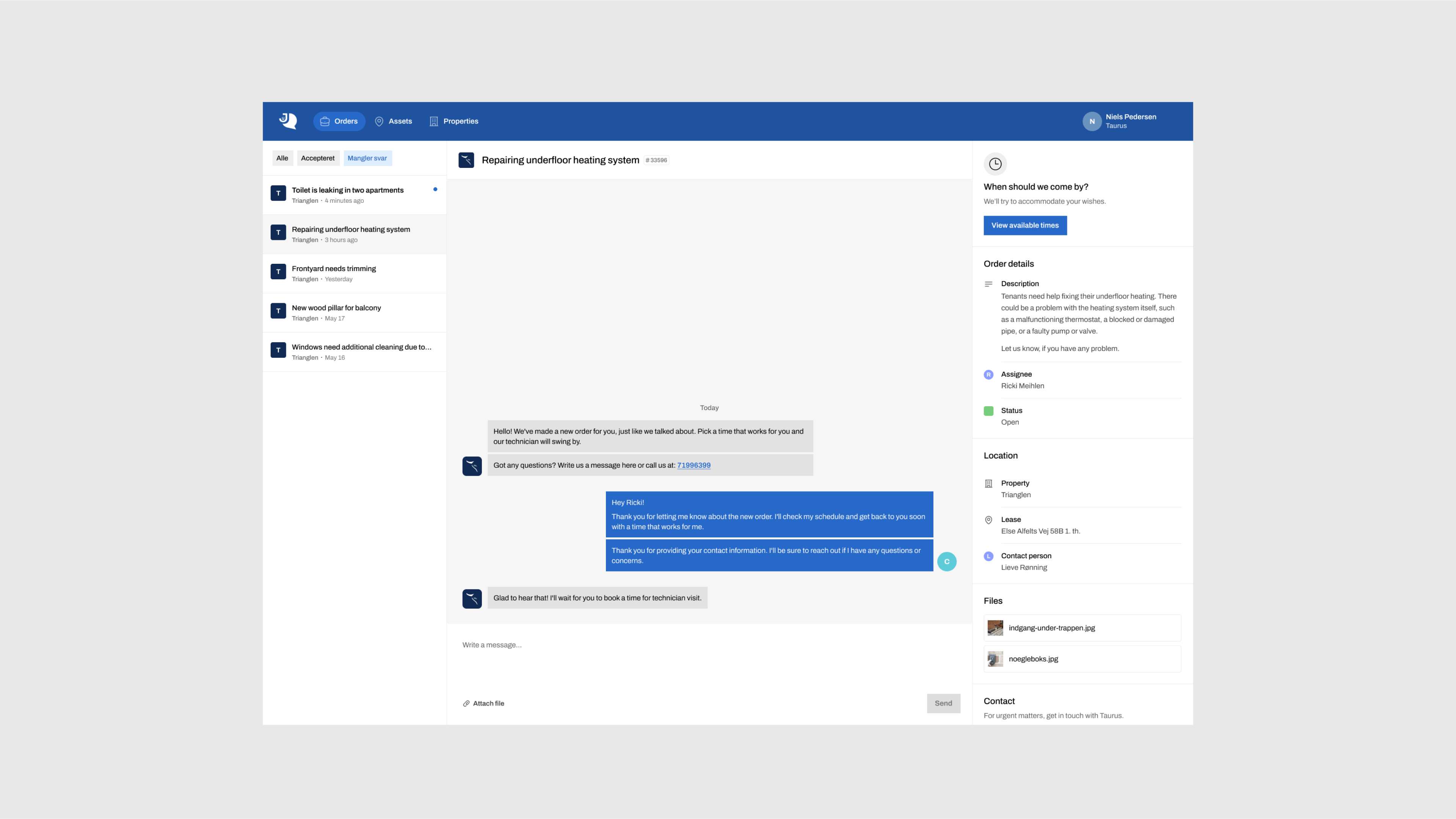Filter orders by Alle
The image size is (1456, 819).
[282, 158]
